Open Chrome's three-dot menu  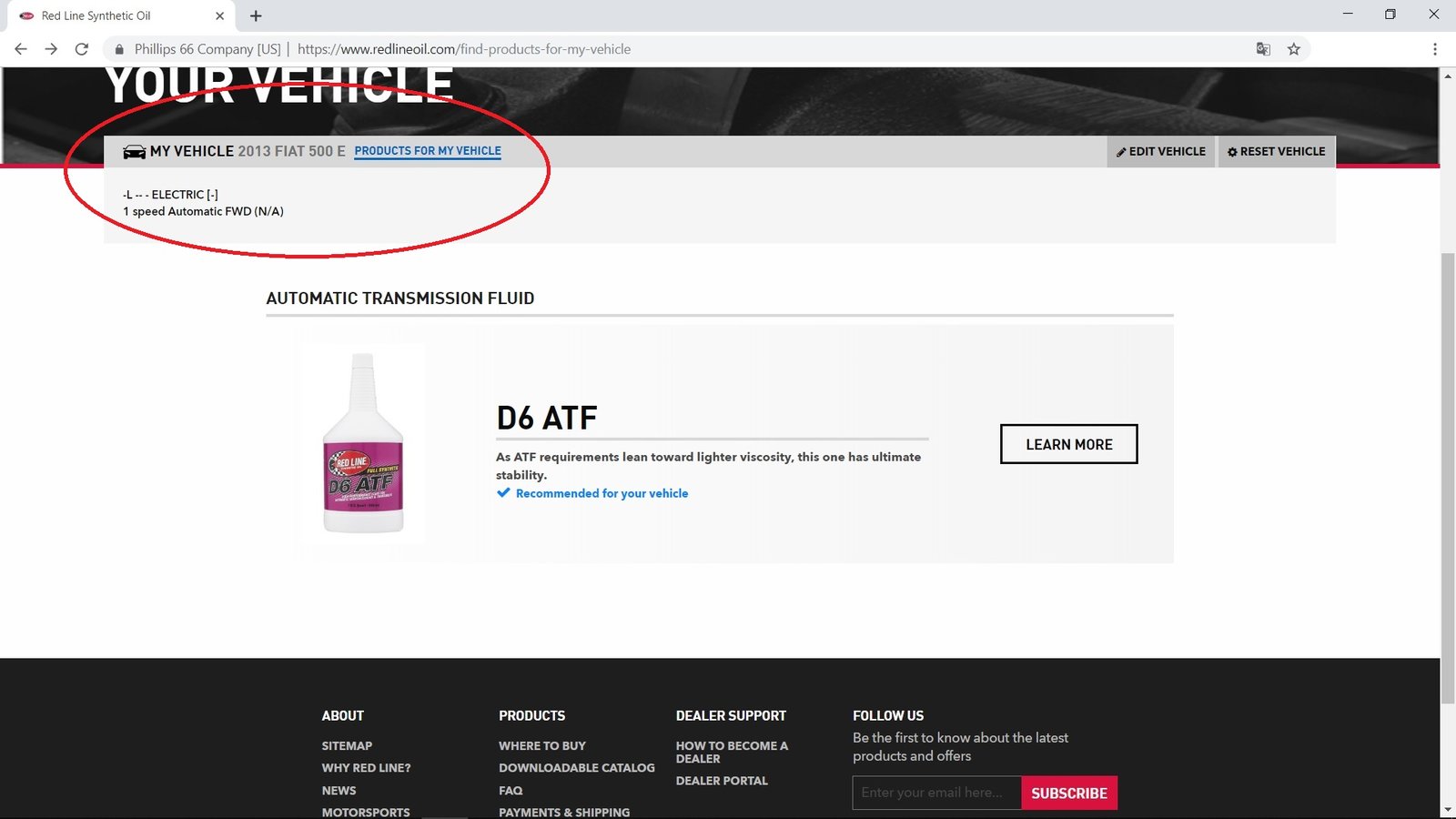1435,49
